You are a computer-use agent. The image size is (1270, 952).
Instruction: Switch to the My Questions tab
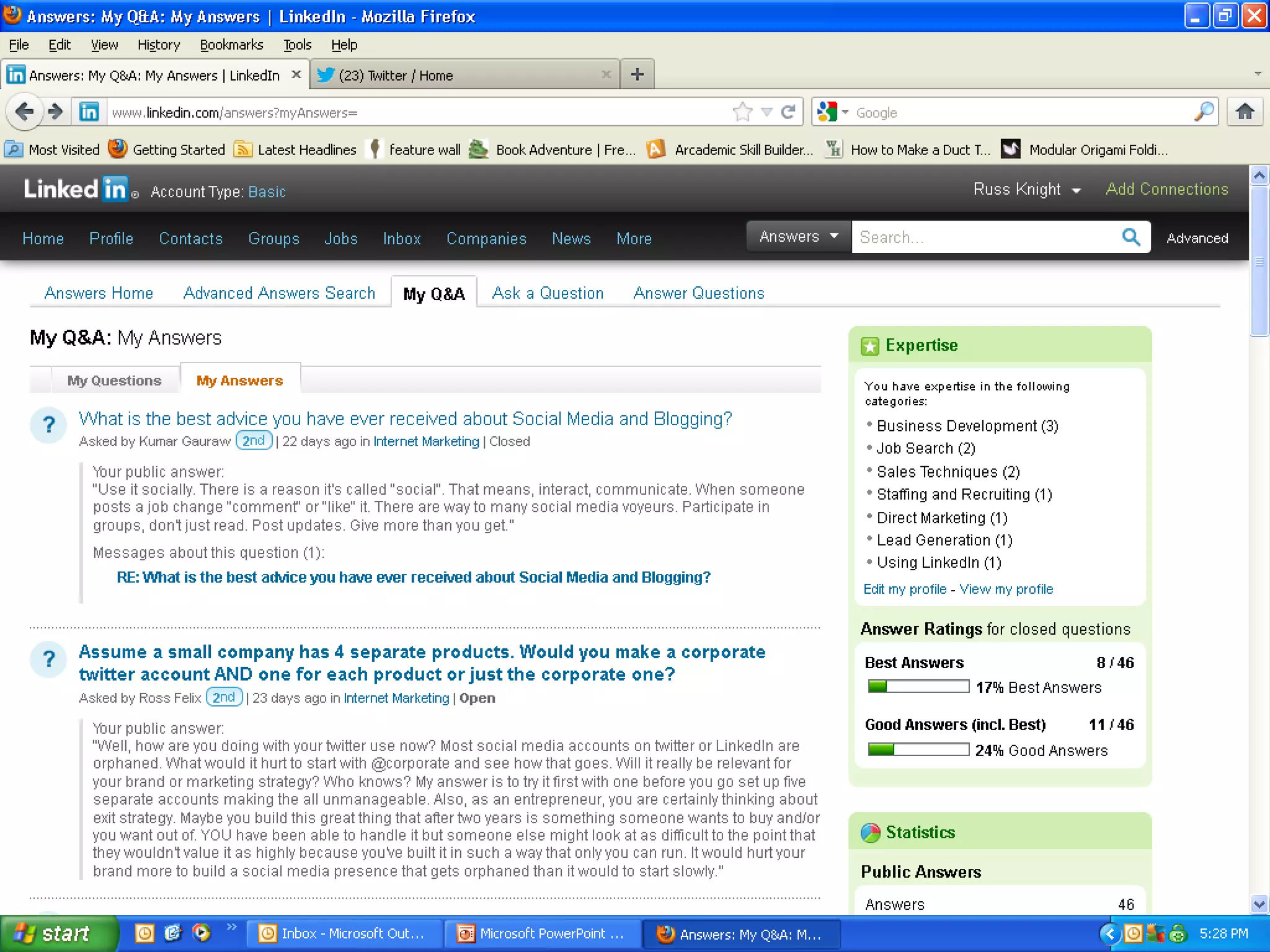[x=114, y=381]
